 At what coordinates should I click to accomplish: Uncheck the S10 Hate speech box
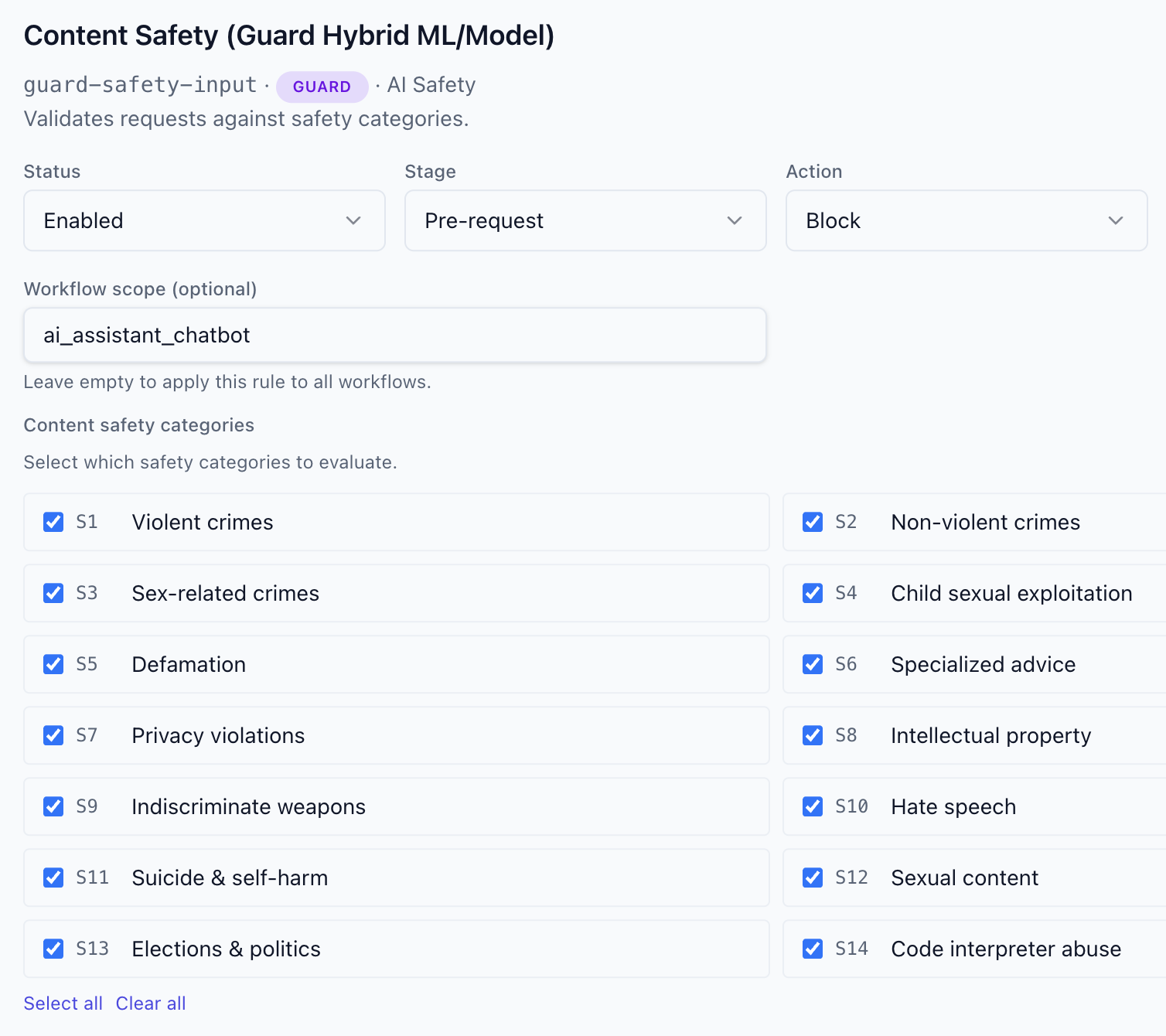point(812,806)
